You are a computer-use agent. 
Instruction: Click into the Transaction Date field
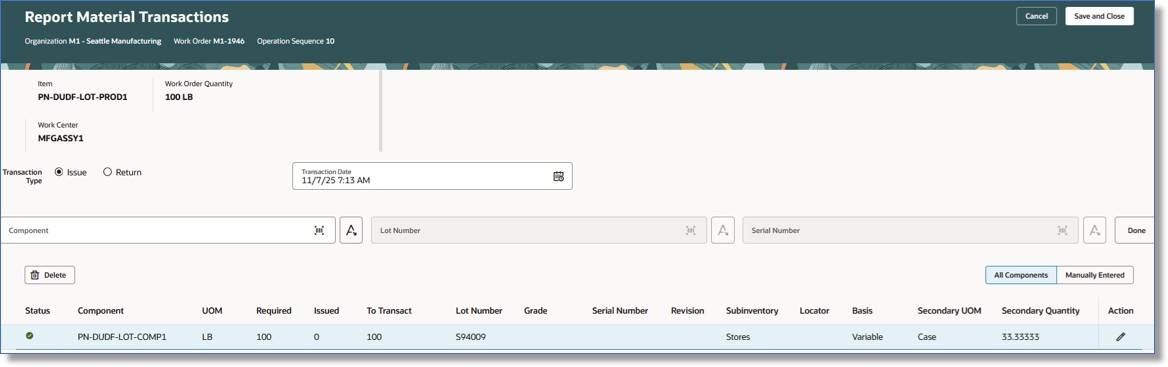432,176
